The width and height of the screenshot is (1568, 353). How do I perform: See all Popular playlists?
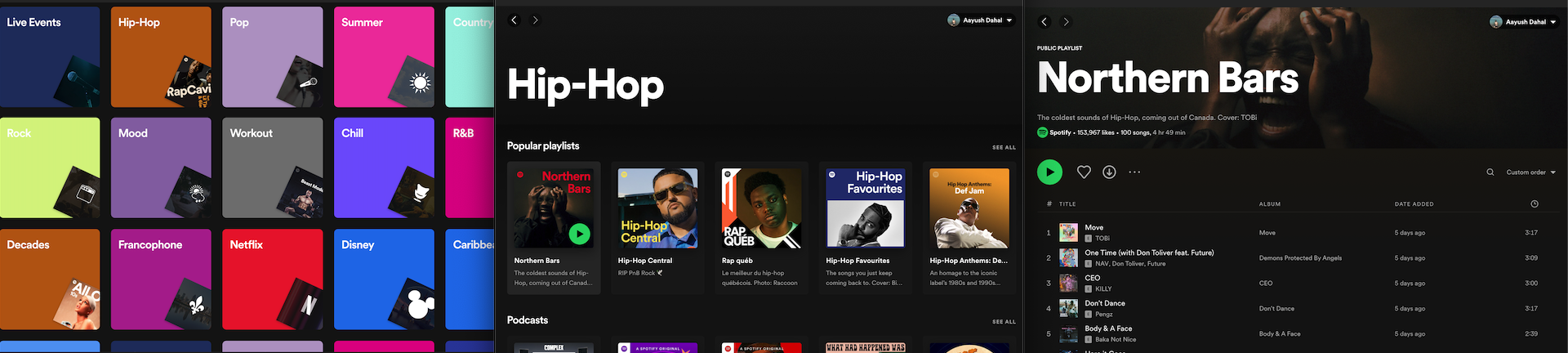[1004, 148]
